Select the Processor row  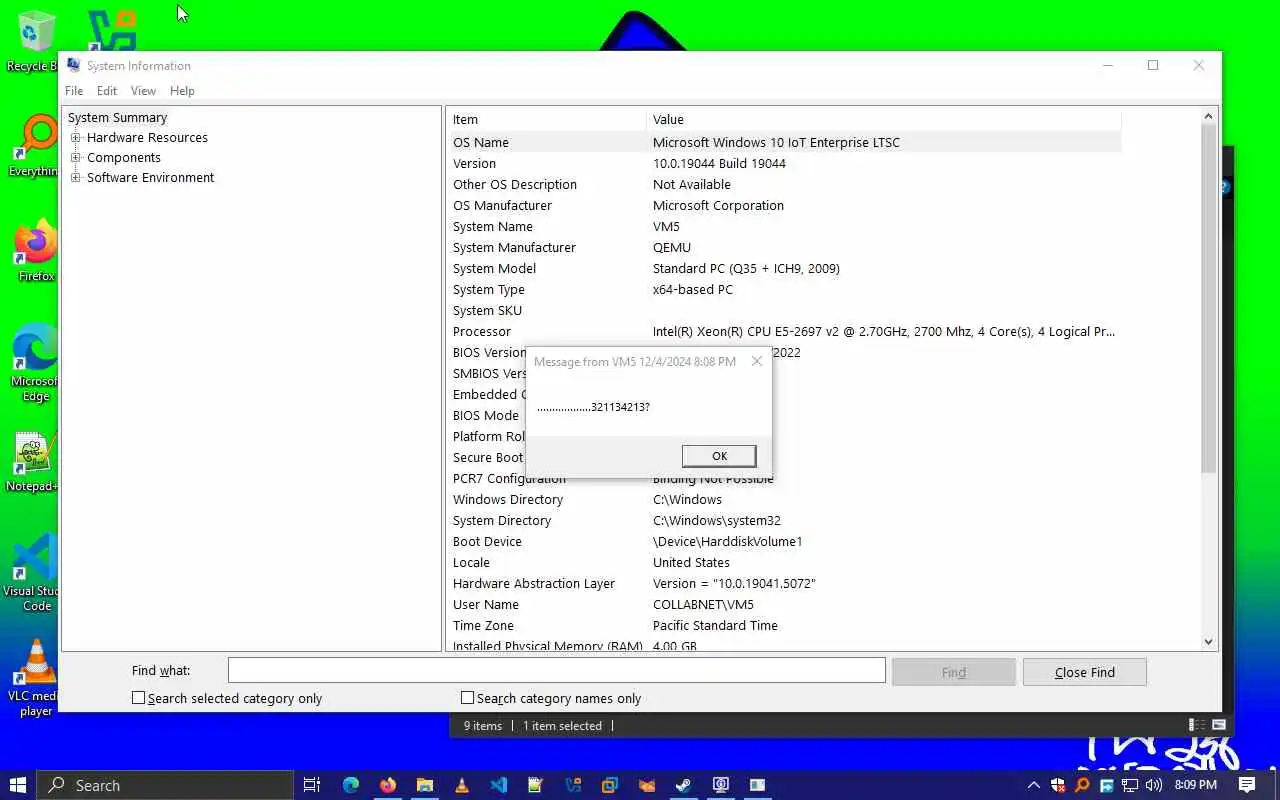point(784,332)
